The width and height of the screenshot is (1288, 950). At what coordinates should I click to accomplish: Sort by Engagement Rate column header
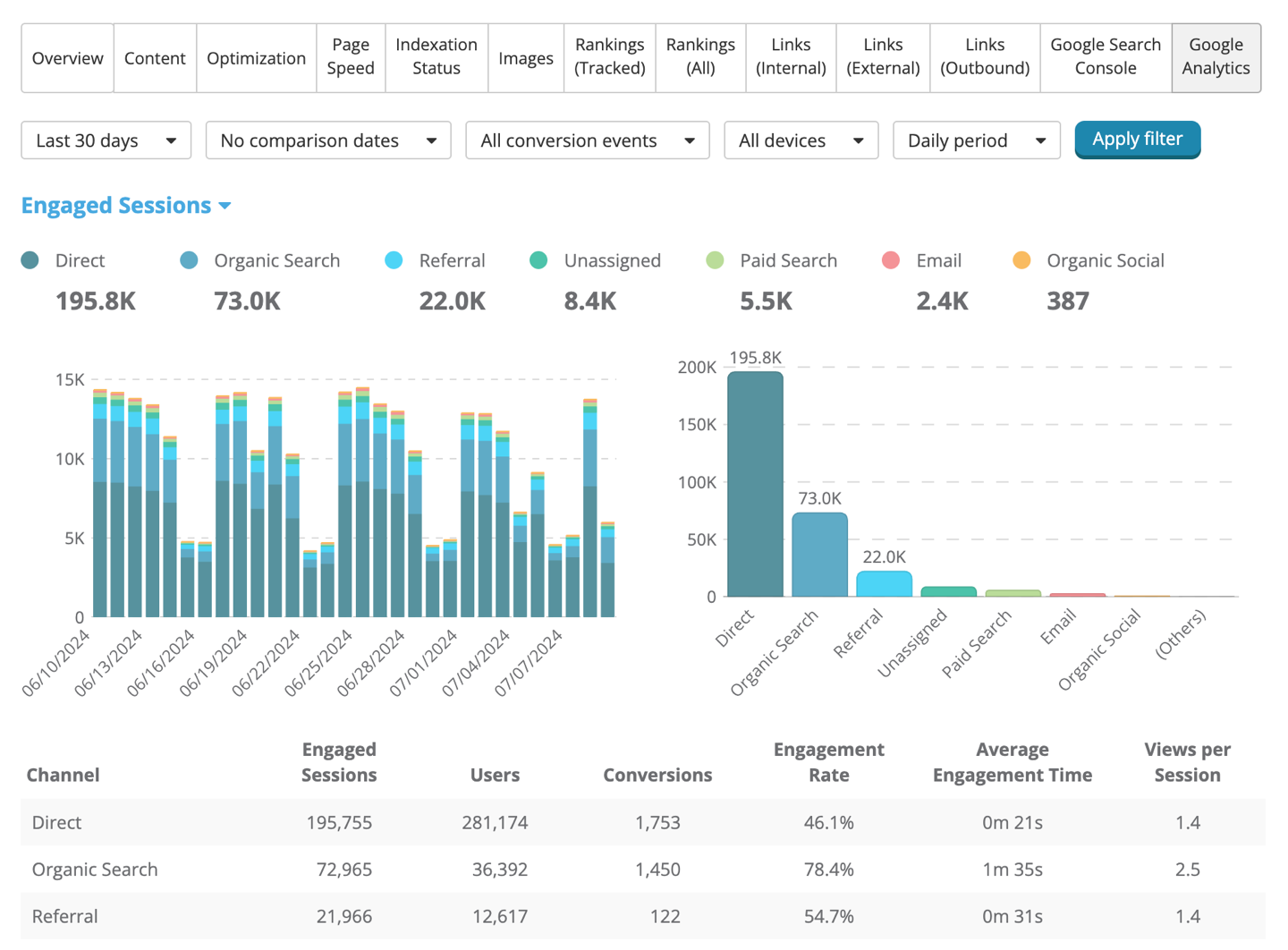(x=829, y=762)
